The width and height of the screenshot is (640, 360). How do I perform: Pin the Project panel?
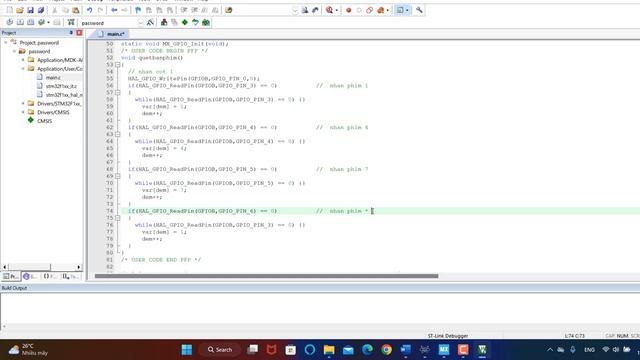[71, 33]
